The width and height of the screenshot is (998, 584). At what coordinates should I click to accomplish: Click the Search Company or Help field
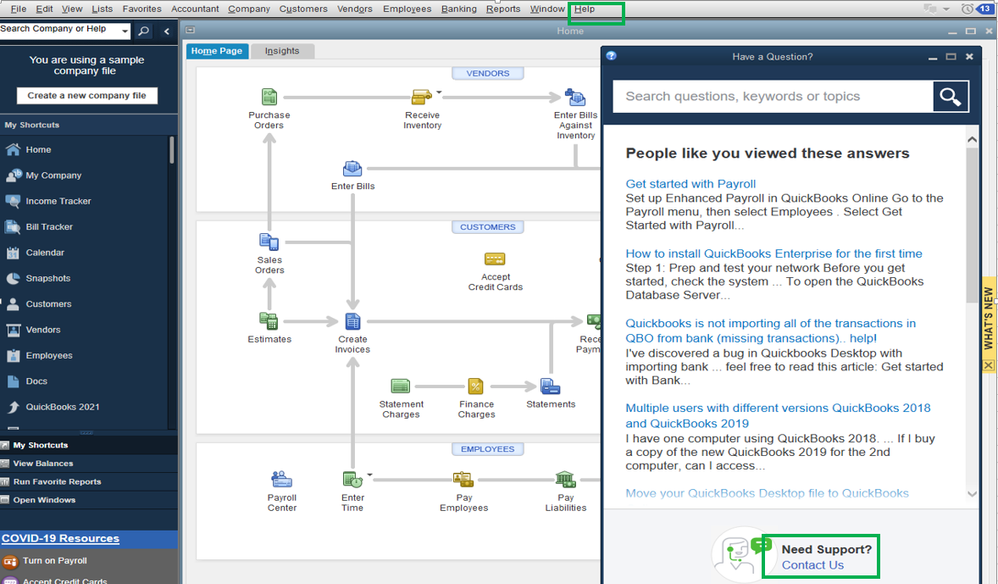[60, 31]
